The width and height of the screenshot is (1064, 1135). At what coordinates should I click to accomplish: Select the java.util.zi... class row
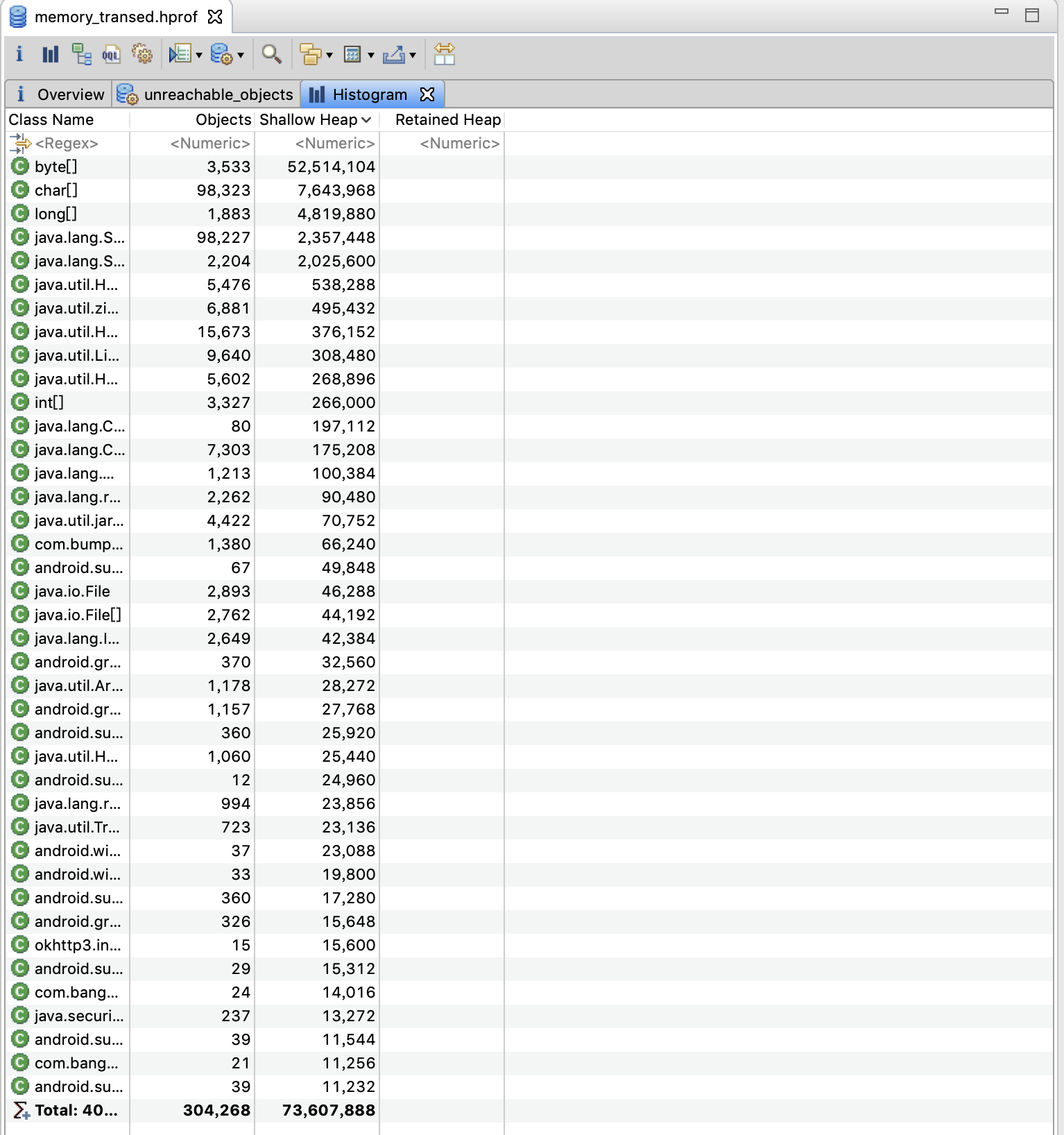(x=529, y=308)
